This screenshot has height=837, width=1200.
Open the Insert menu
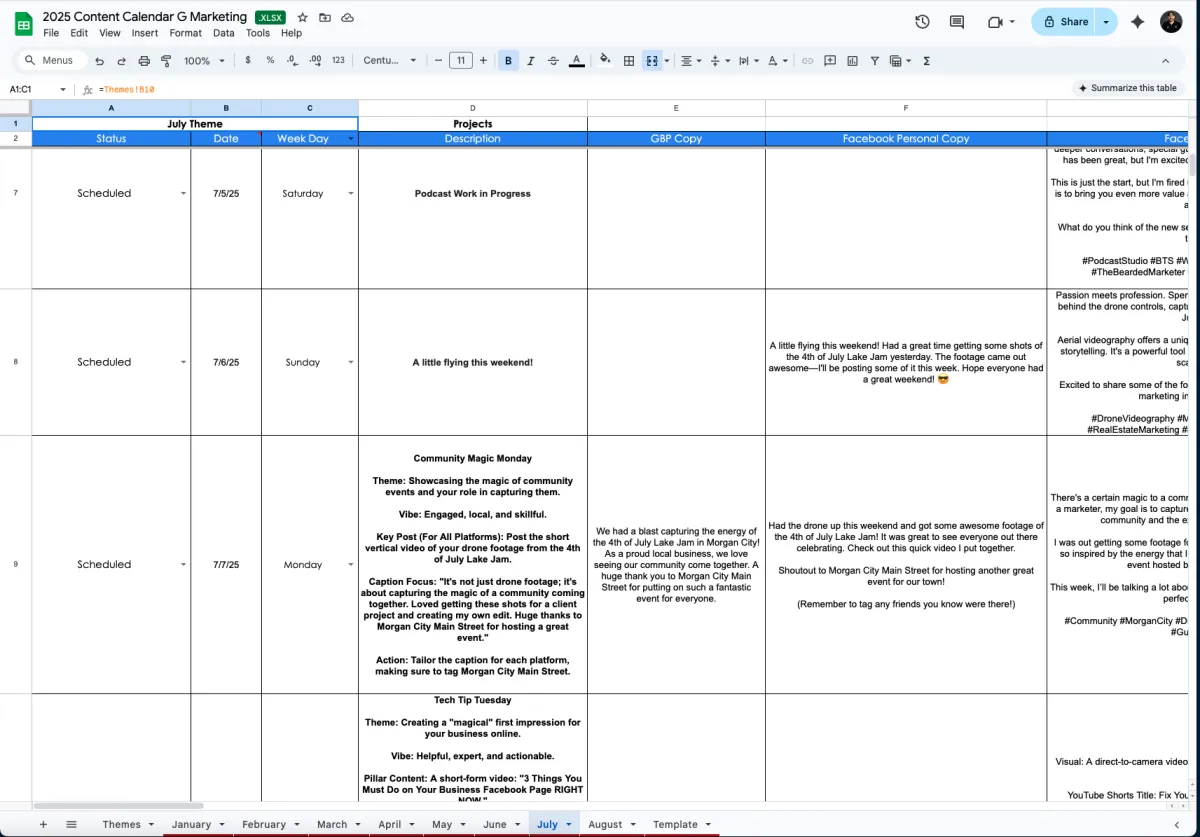[x=145, y=33]
